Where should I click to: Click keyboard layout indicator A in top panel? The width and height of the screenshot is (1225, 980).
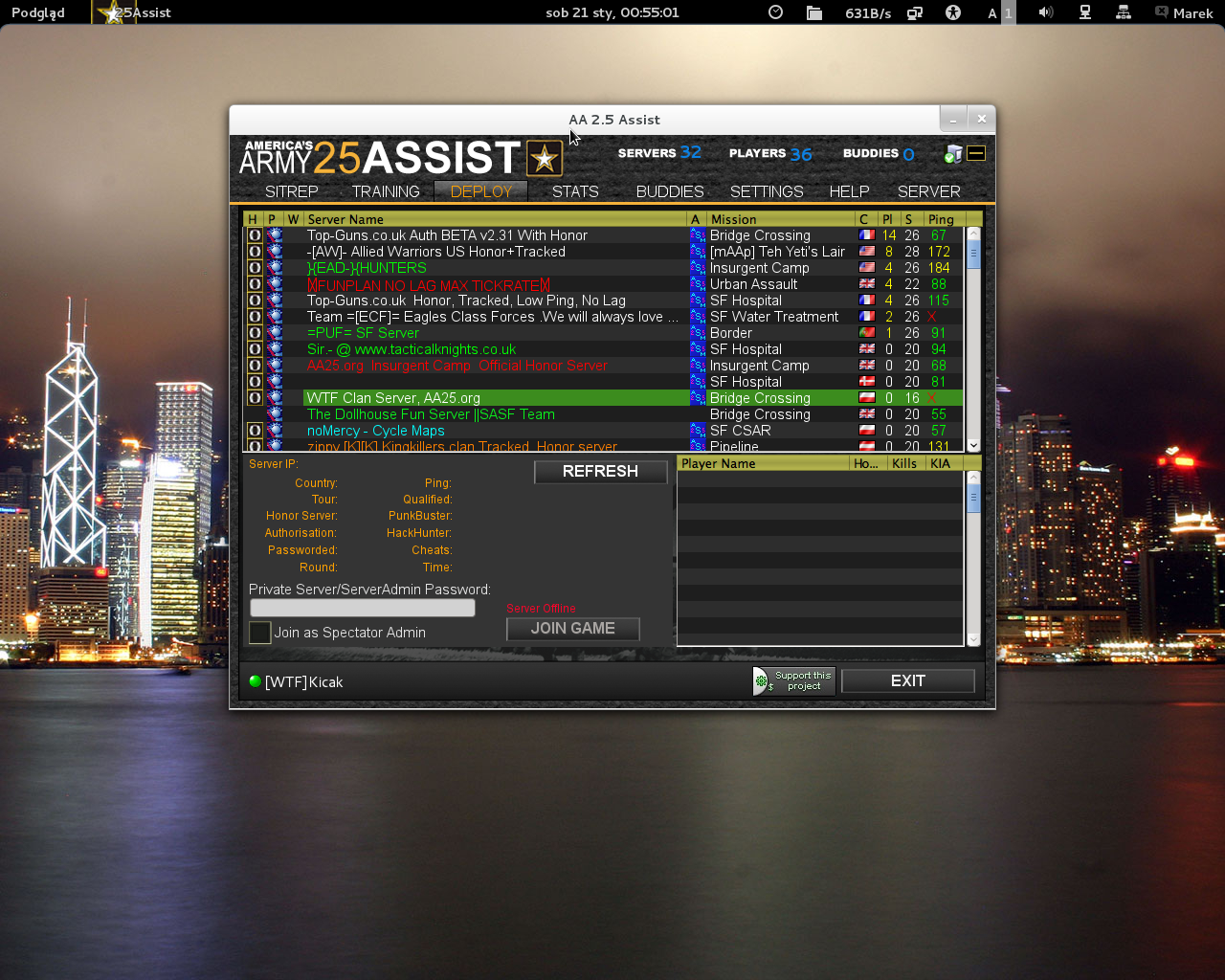(992, 13)
